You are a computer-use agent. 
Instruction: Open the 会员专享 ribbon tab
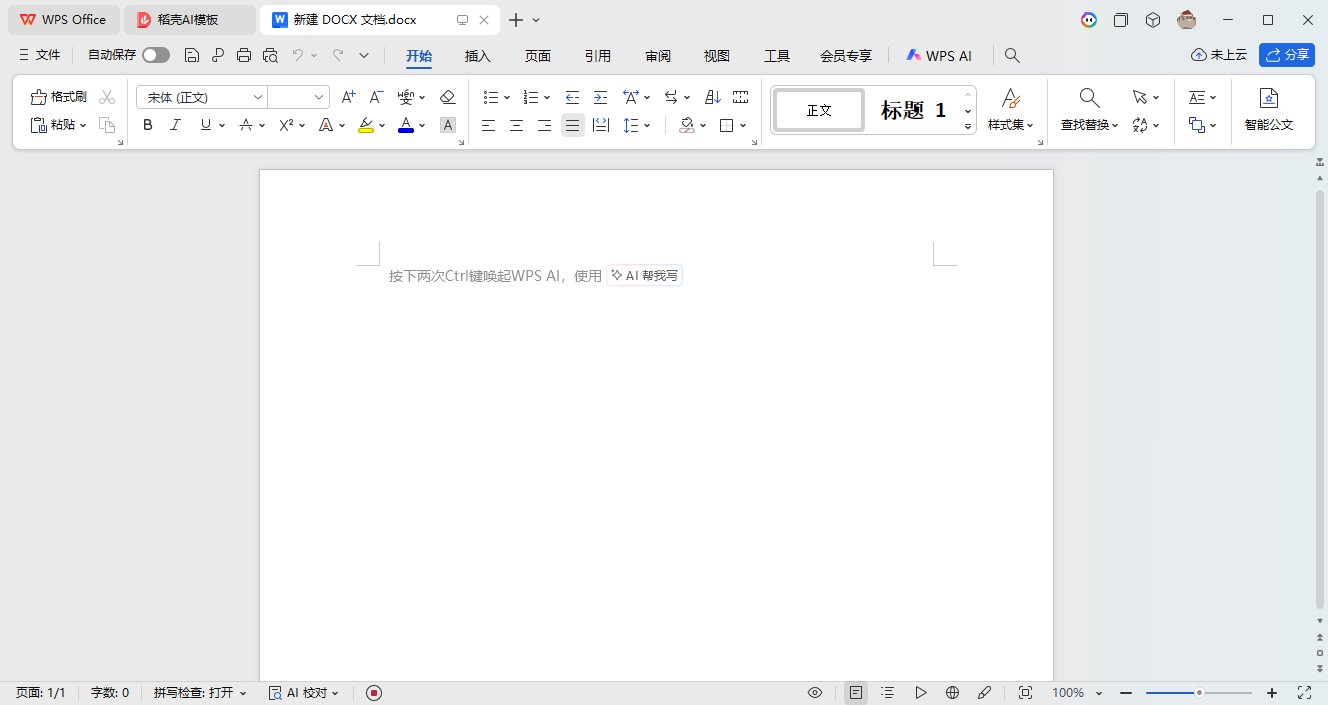(x=845, y=56)
